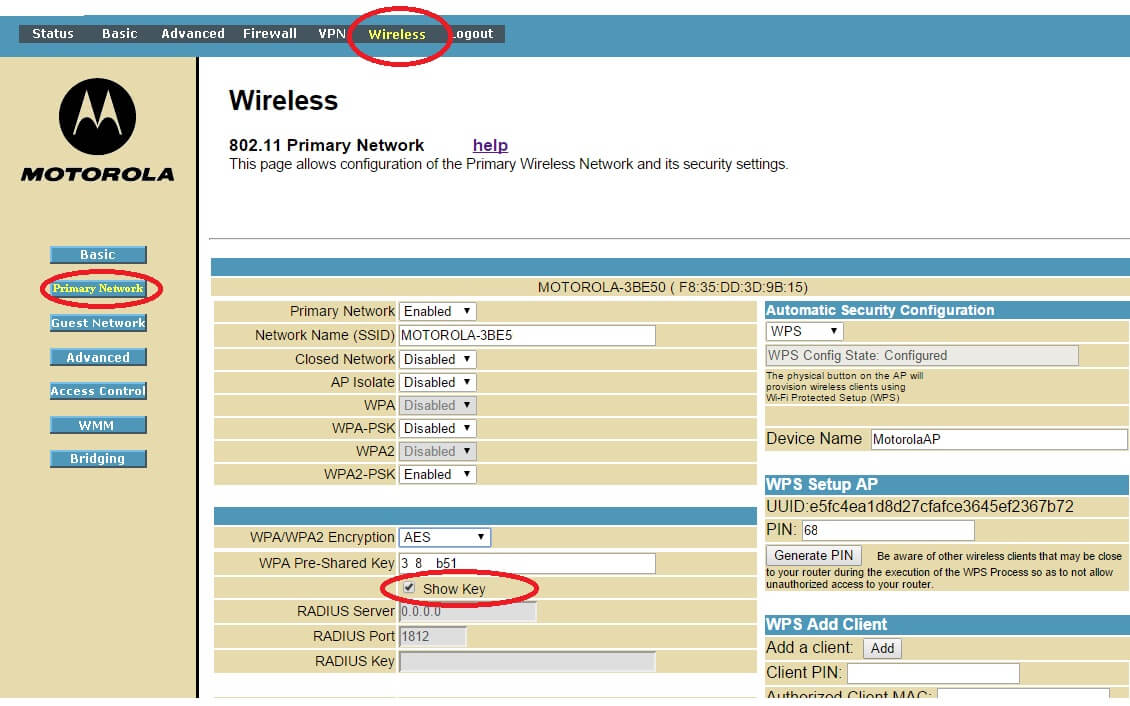Image resolution: width=1130 pixels, height=706 pixels.
Task: Click the WPS PIN field
Action: click(888, 530)
